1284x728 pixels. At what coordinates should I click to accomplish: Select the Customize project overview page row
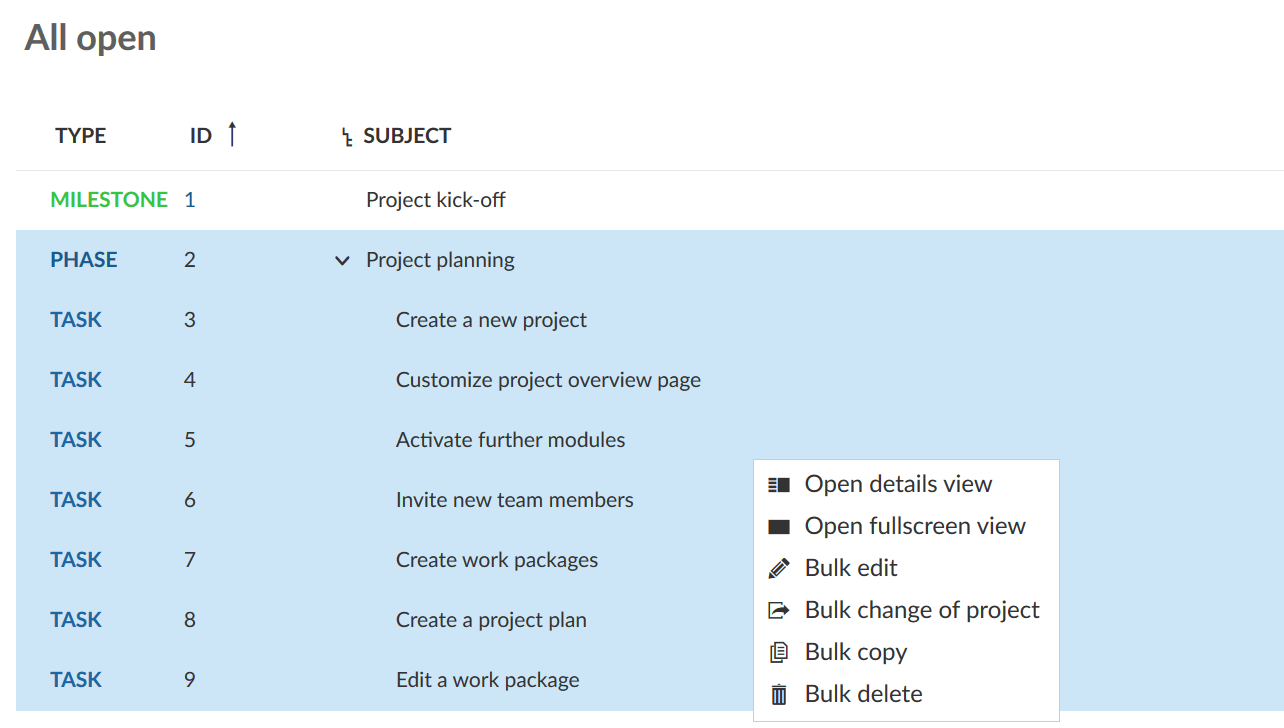click(548, 380)
